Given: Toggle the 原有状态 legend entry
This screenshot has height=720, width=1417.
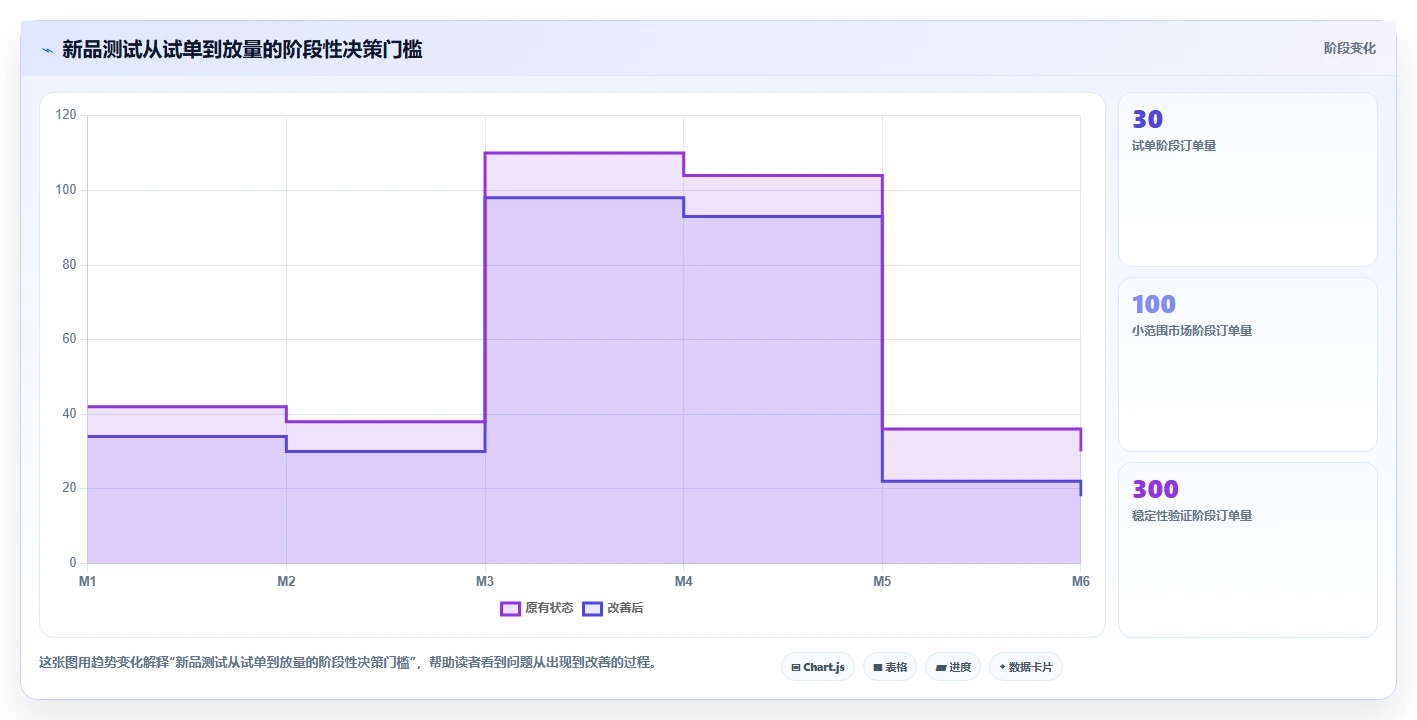Looking at the screenshot, I should pyautogui.click(x=537, y=608).
